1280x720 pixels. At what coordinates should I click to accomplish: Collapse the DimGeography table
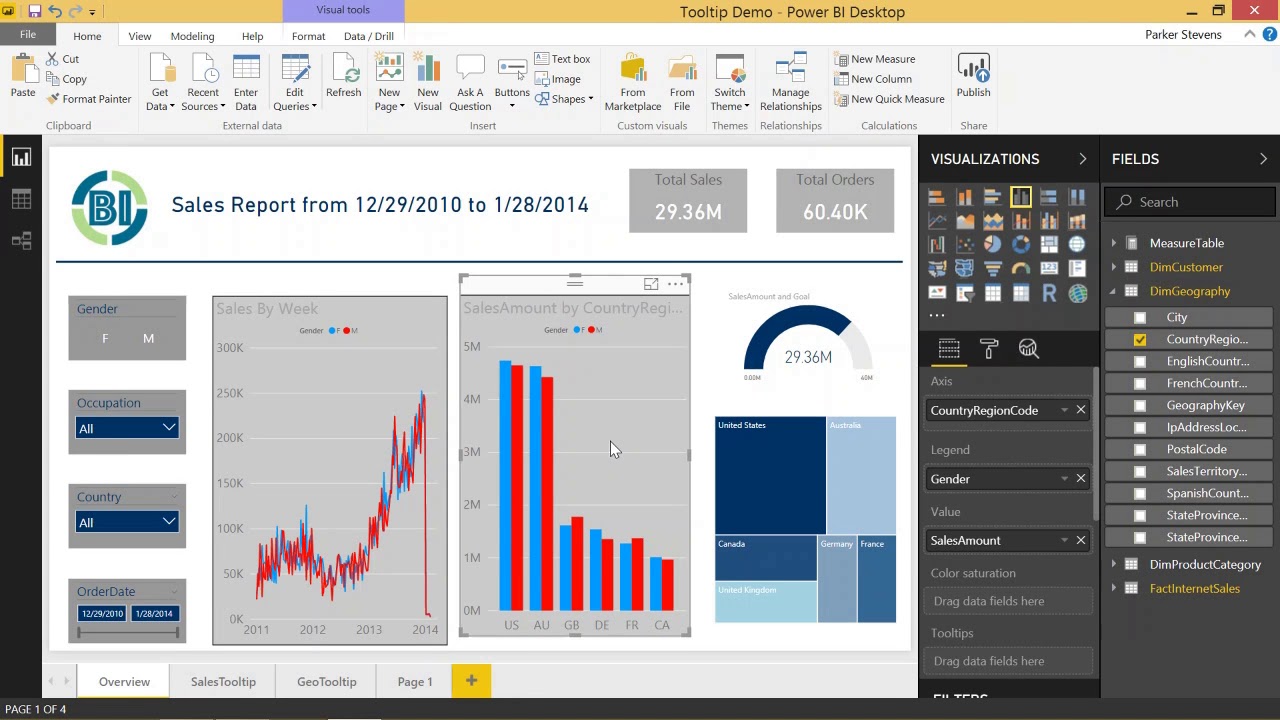[1113, 291]
